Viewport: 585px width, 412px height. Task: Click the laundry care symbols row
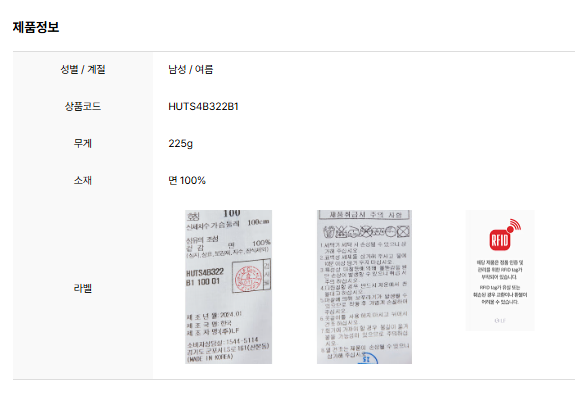(366, 232)
